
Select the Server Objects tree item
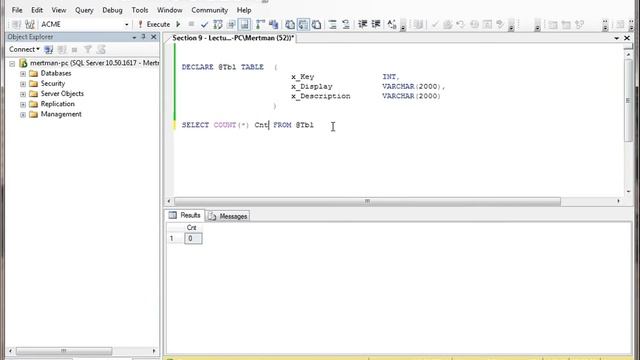coord(62,94)
